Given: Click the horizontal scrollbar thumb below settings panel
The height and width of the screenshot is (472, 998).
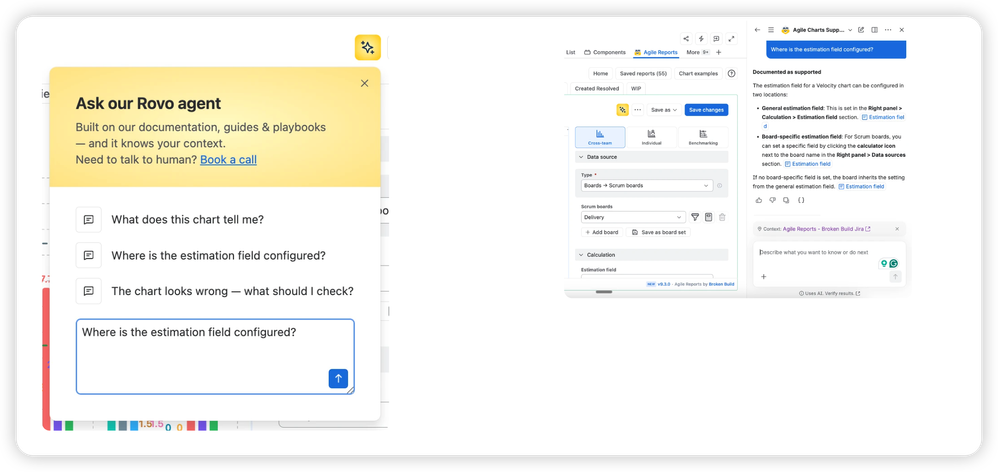Looking at the screenshot, I should [x=603, y=291].
